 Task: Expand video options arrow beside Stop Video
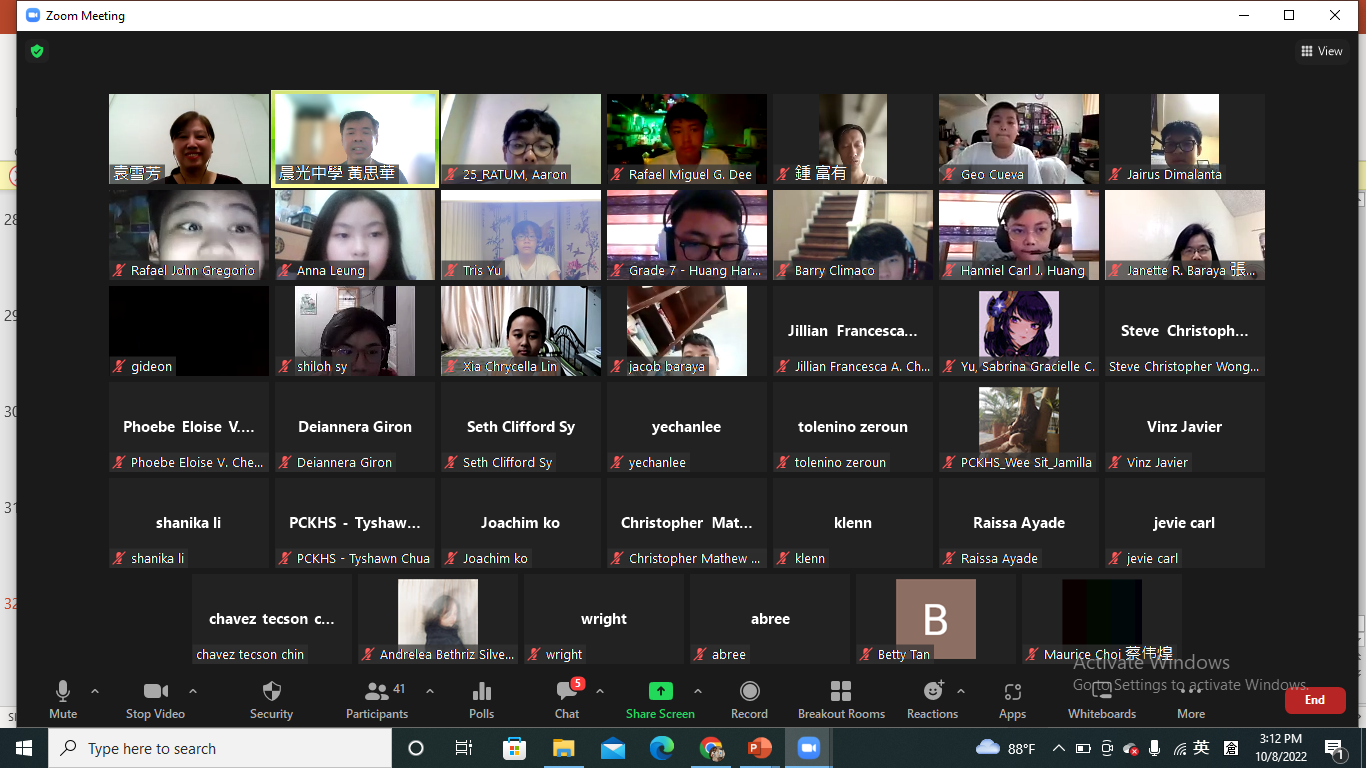click(x=193, y=691)
